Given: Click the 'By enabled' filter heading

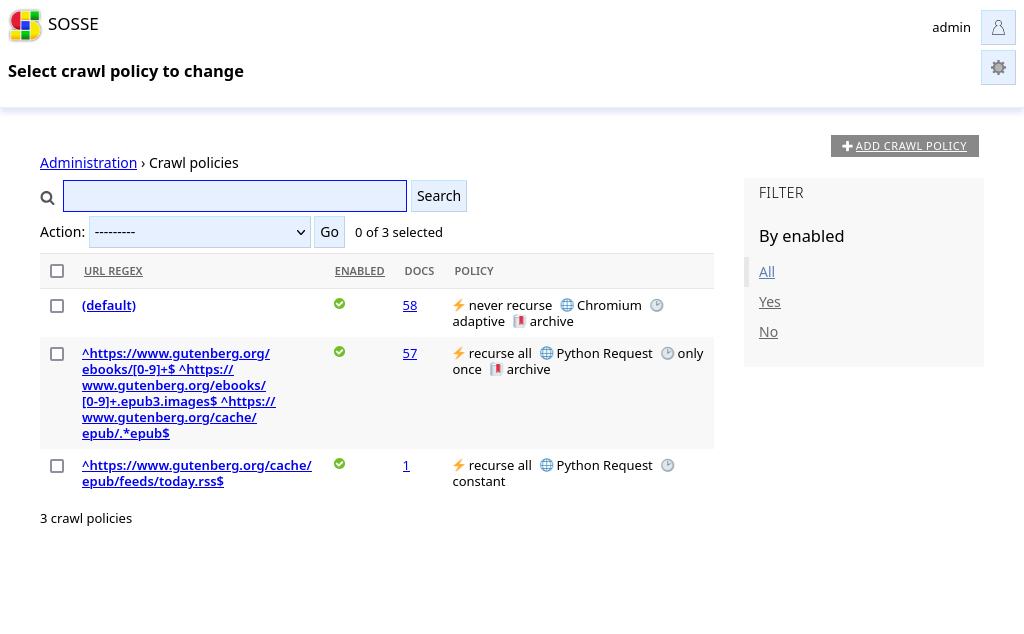Looking at the screenshot, I should coord(801,236).
